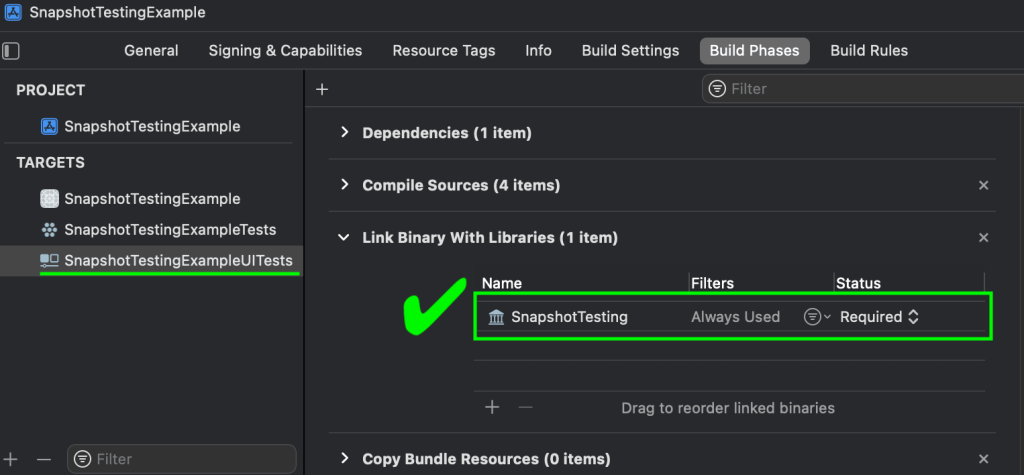
Task: Open the Build Settings tab
Action: (x=631, y=51)
